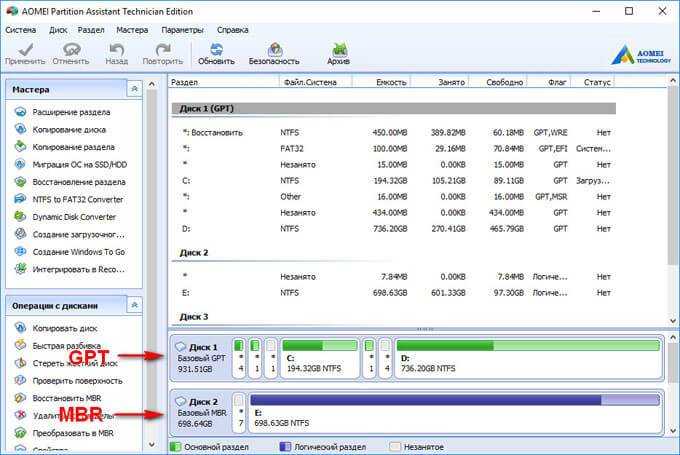Sort by the Статус column header
Screen dimensions: 680x455
click(592, 82)
